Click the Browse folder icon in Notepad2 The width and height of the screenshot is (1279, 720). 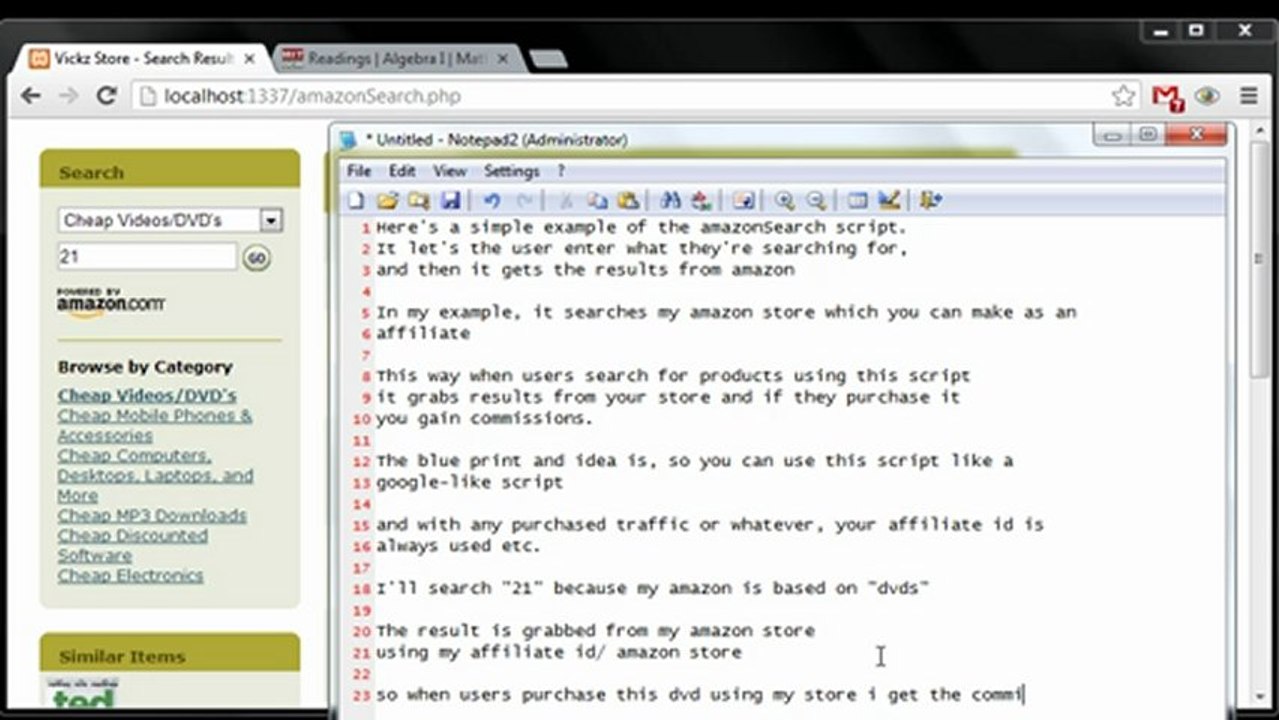(x=418, y=201)
